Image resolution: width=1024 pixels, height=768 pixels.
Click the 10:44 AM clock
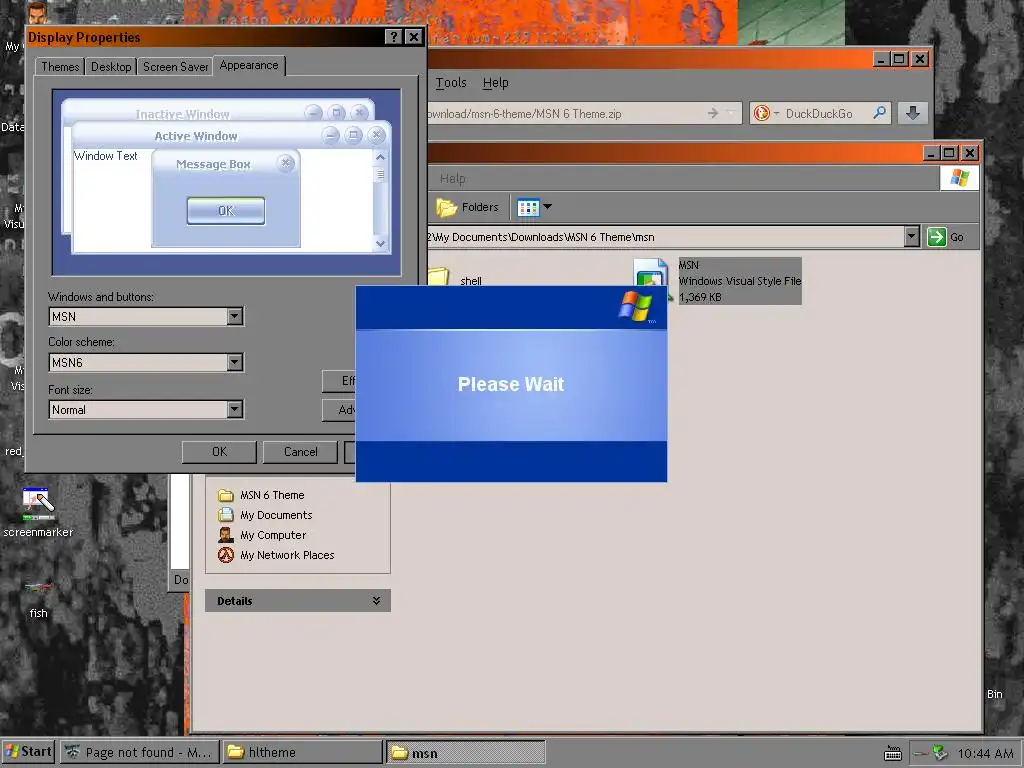[x=985, y=753]
